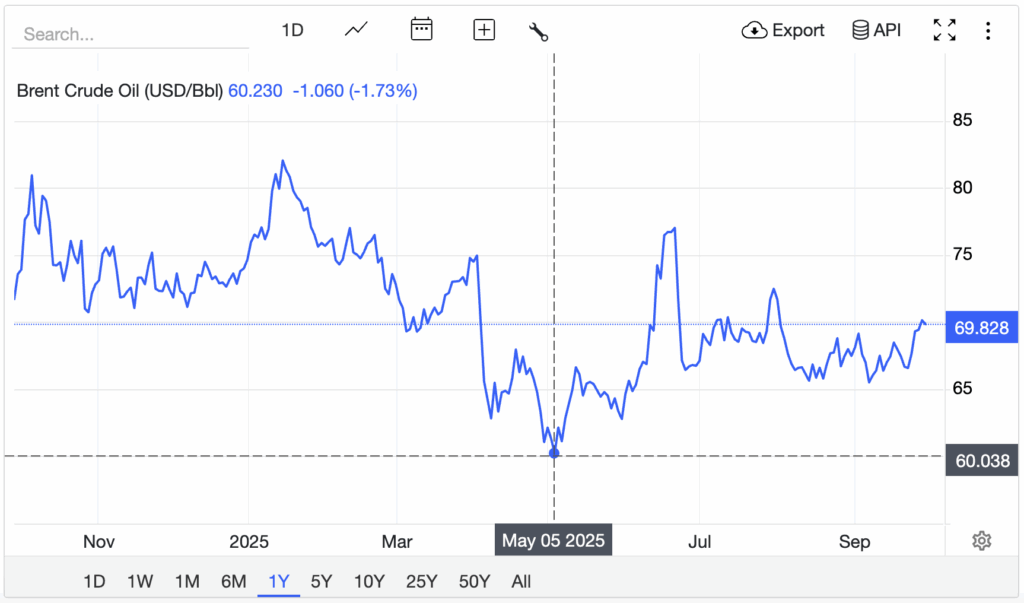Toggle the 6M timeframe selection
Viewport: 1024px width, 603px height.
pos(233,580)
